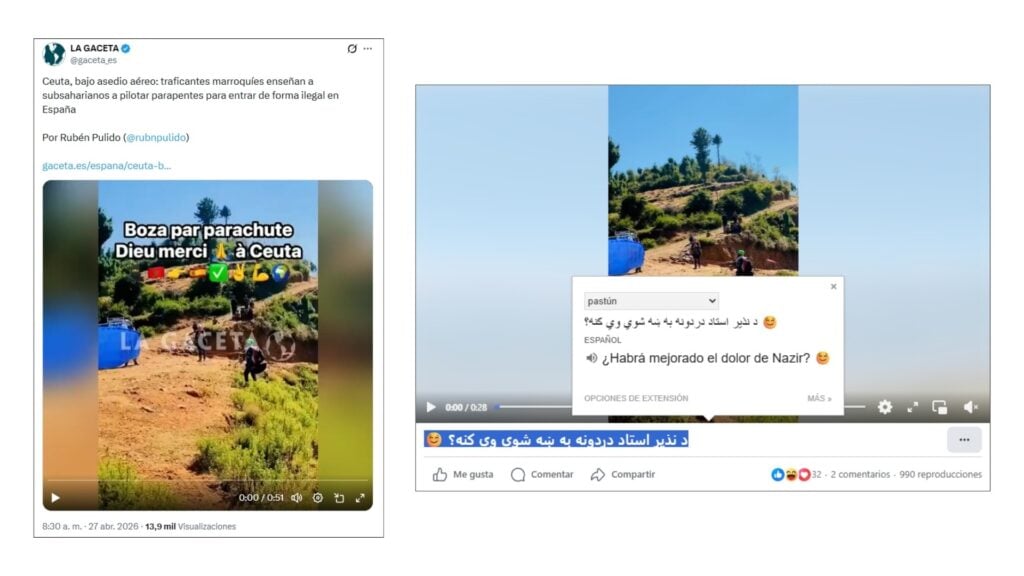Listen to the Spanish translation audio
Image resolution: width=1024 pixels, height=576 pixels.
591,358
